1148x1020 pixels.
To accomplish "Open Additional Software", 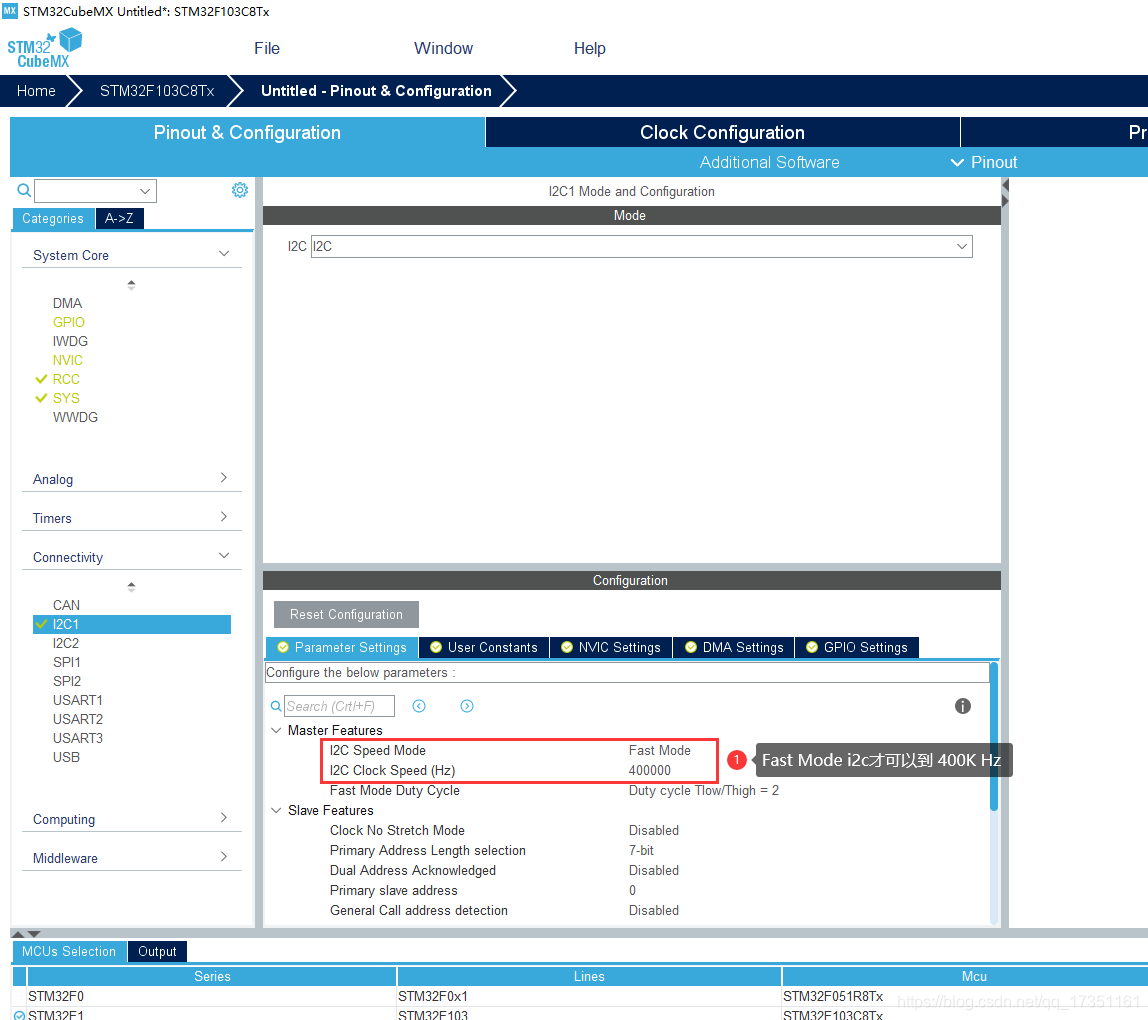I will (x=769, y=163).
